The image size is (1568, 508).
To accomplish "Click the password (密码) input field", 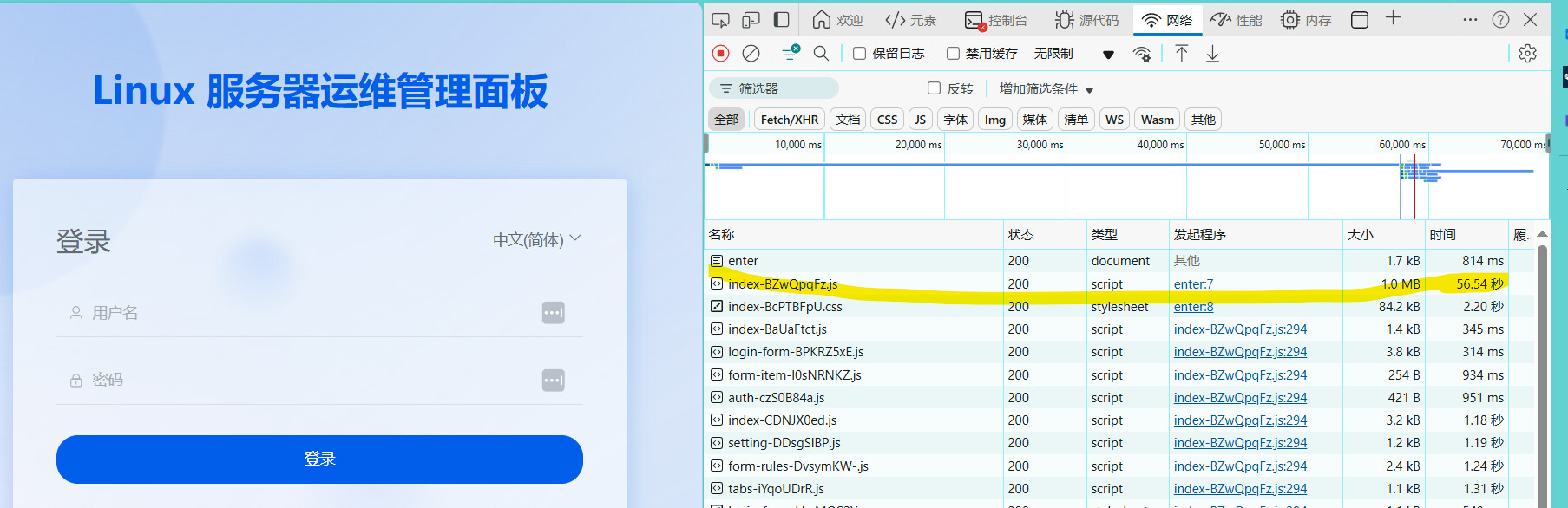I will pos(319,380).
